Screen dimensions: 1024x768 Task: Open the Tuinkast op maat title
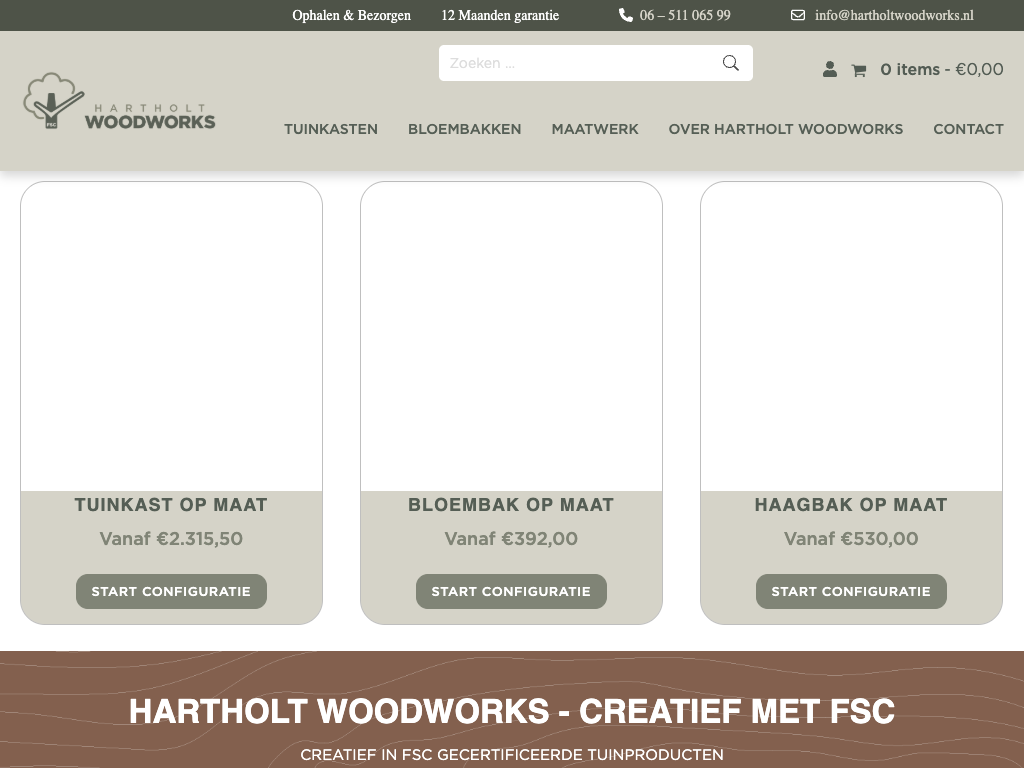[171, 505]
